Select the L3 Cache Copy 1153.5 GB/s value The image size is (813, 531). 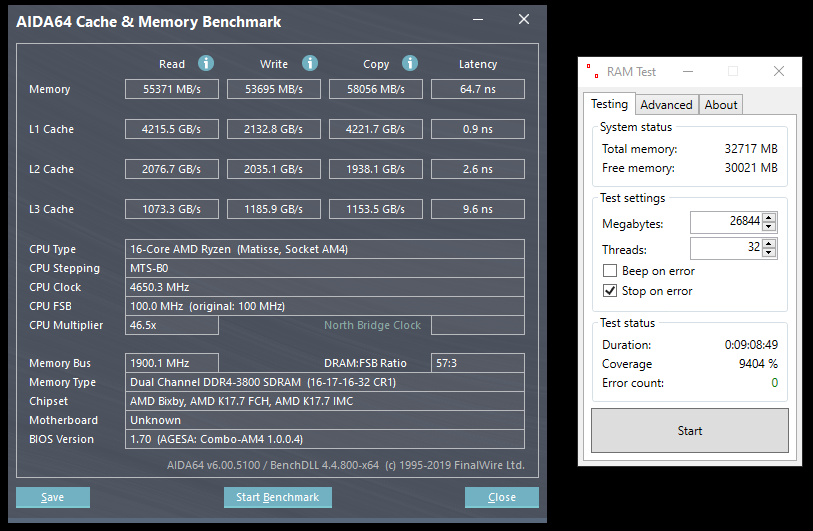376,209
